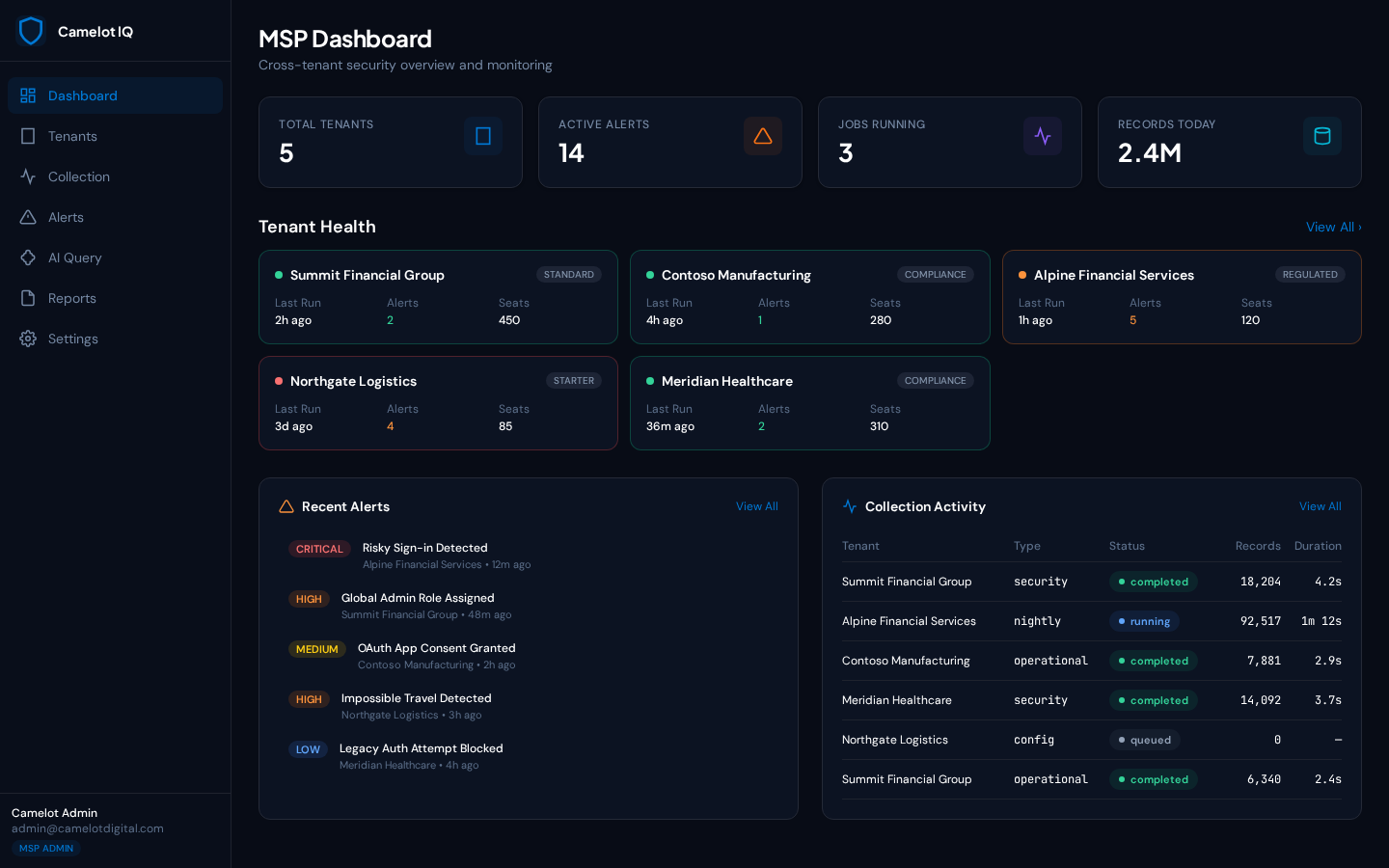Click the MSP ADMIN role badge

click(x=46, y=849)
